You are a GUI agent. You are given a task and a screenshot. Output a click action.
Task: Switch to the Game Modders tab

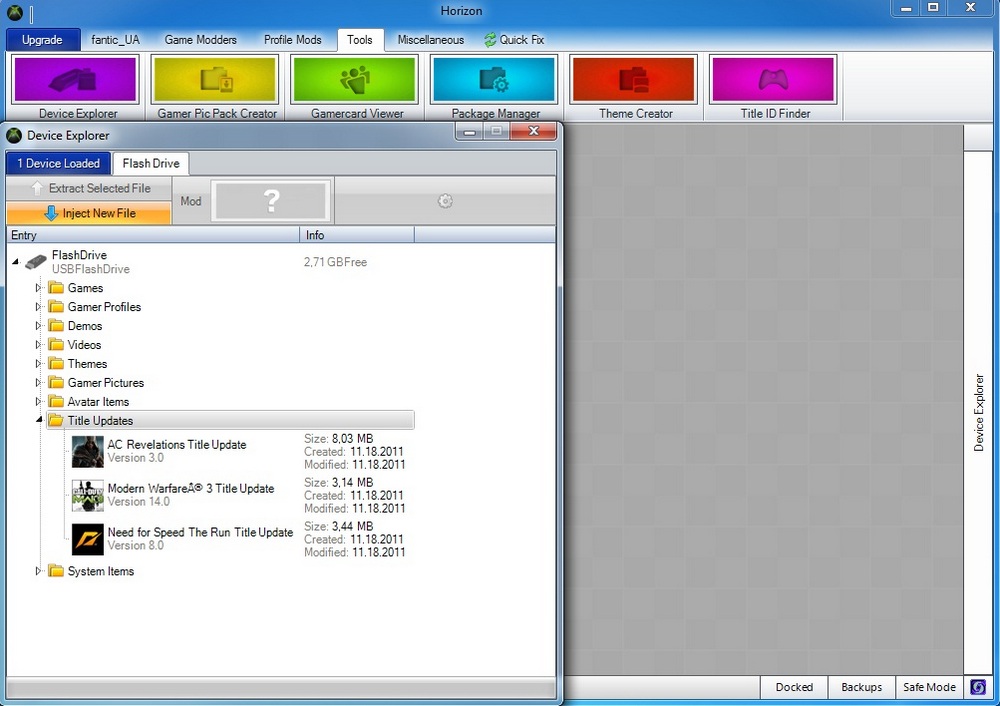[x=200, y=40]
